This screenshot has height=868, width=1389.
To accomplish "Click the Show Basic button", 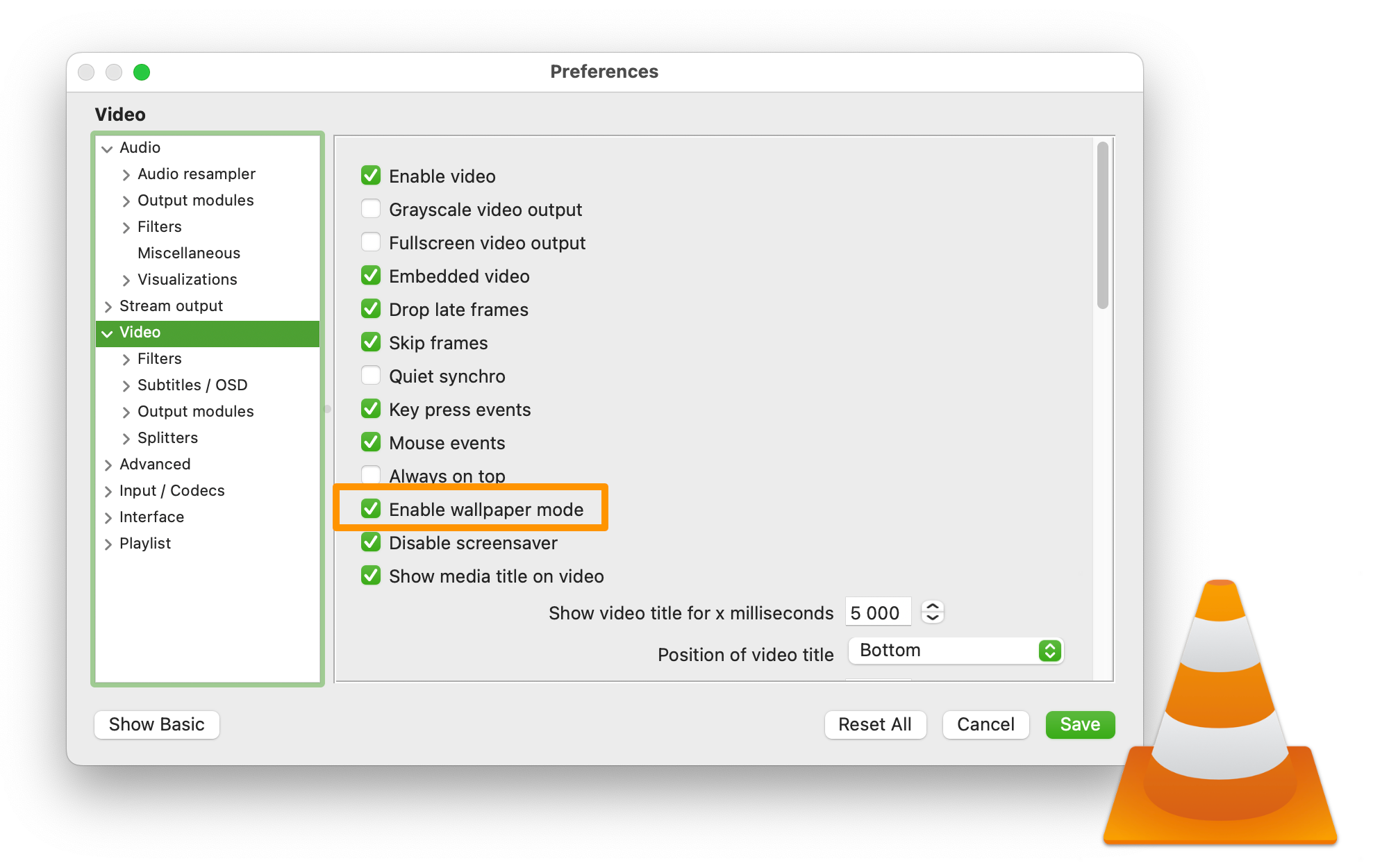I will click(157, 724).
